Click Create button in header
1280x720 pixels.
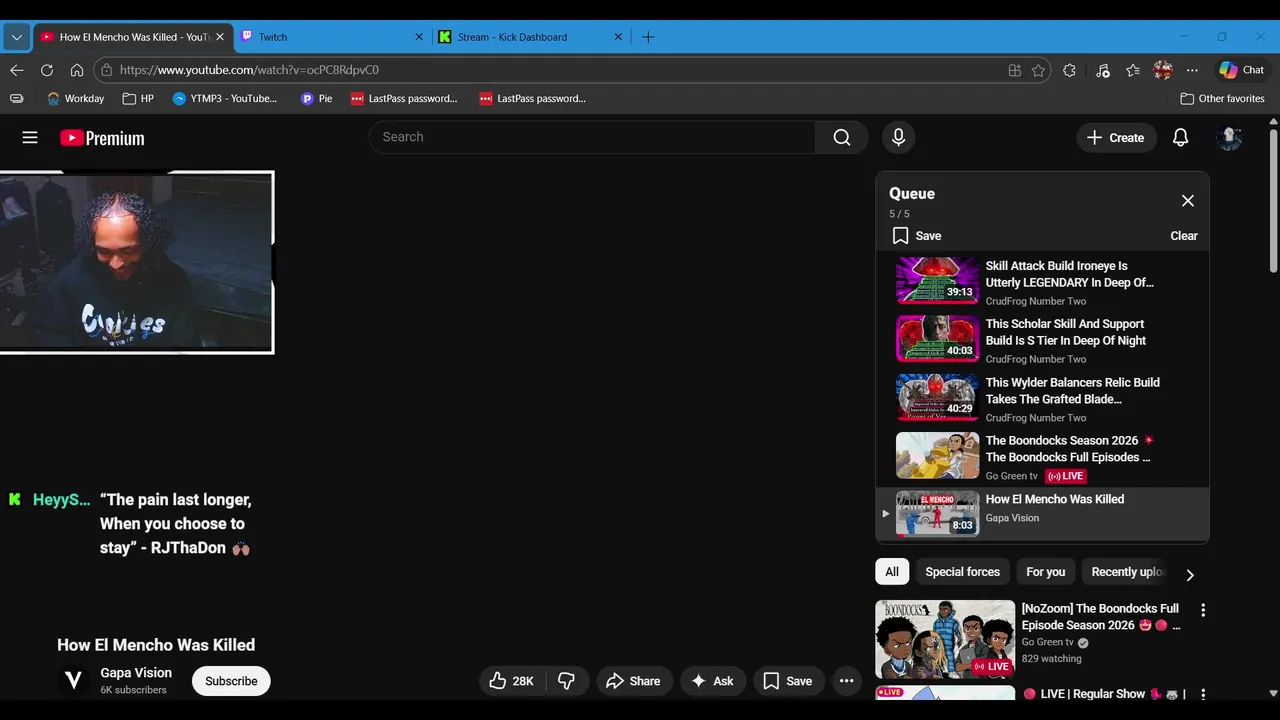click(1116, 138)
